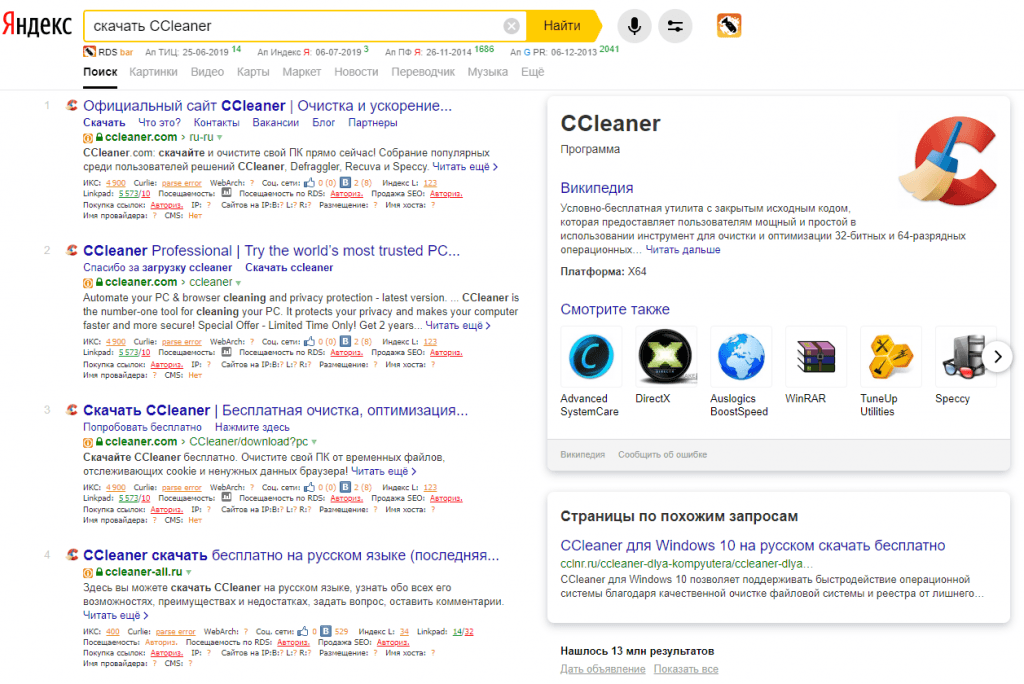Screen dimensions: 1024x684
Task: Switch to the Картинки tab
Action: (153, 72)
